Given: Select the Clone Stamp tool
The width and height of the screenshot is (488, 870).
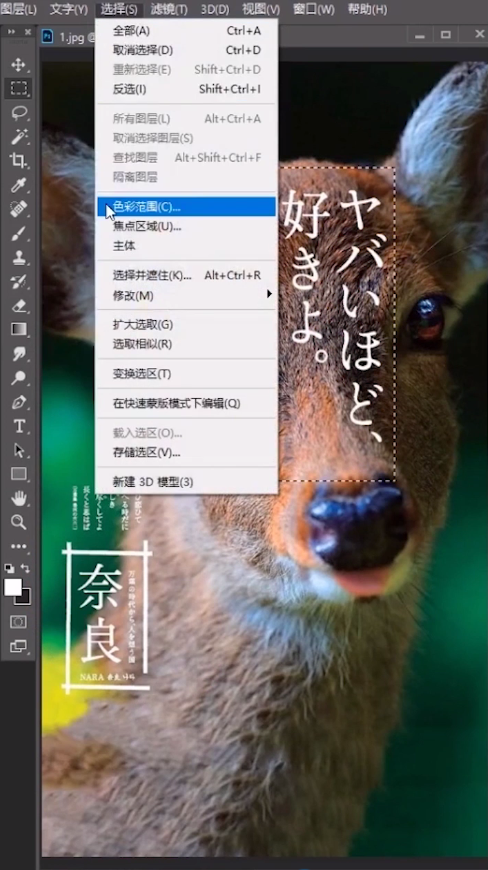Looking at the screenshot, I should (18, 257).
